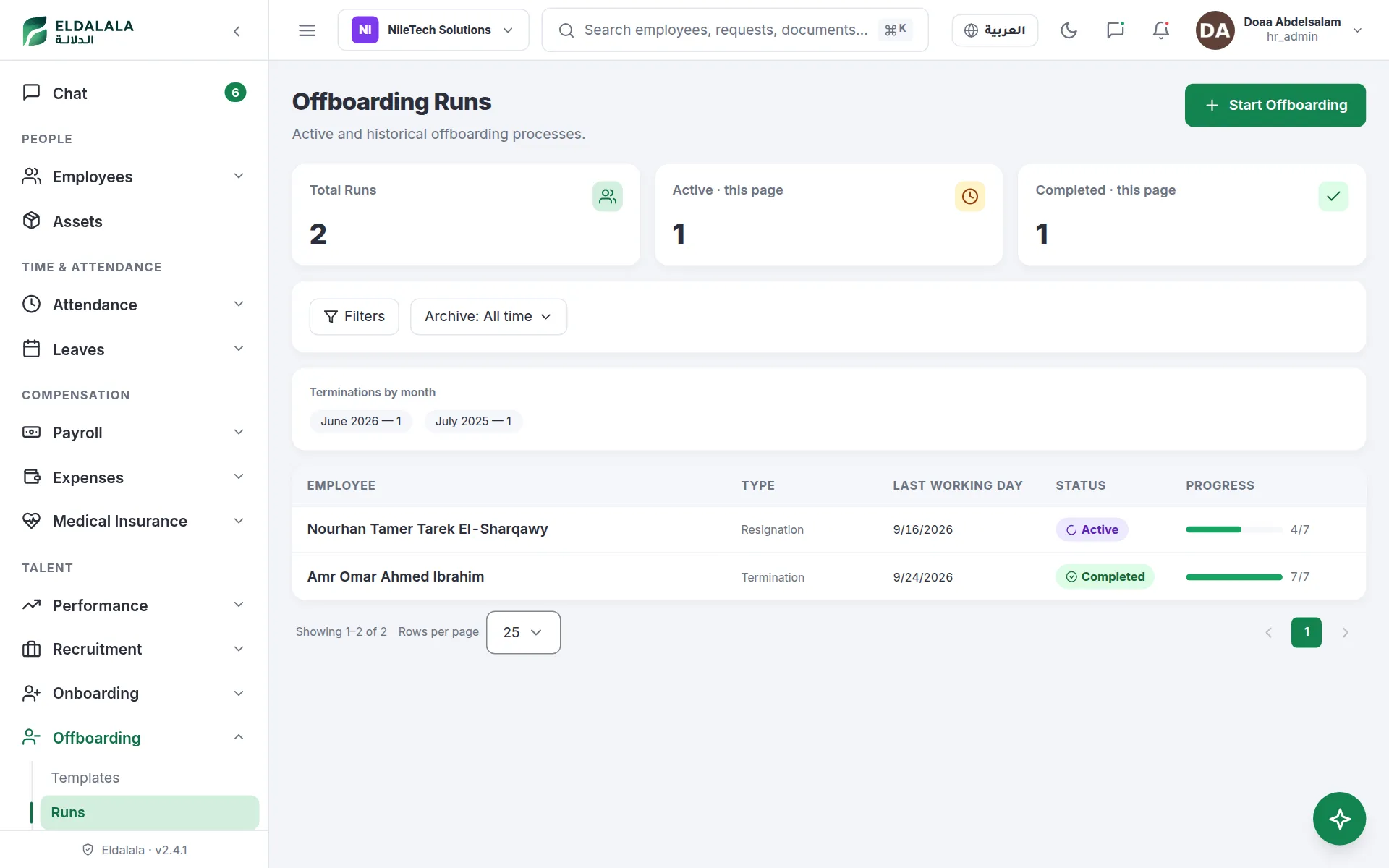Expand the Recruitment menu
1389x868 pixels.
(134, 649)
